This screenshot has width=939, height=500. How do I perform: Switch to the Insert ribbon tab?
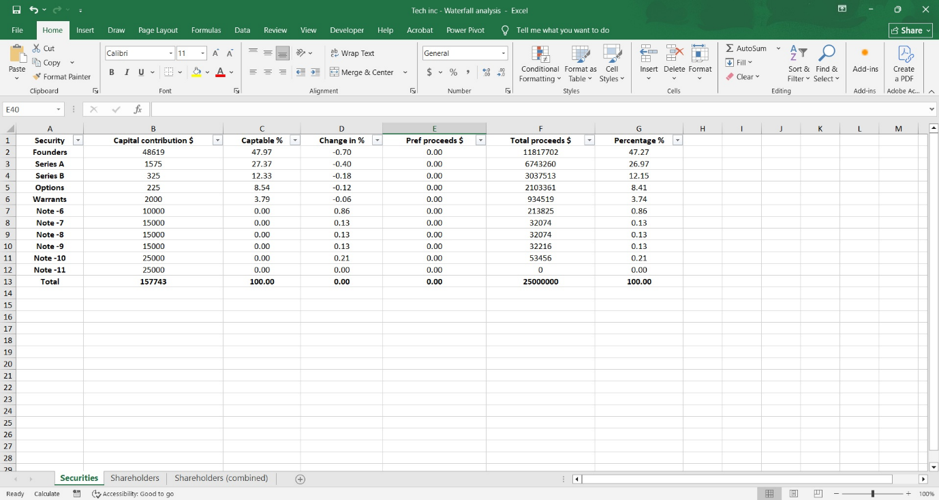(85, 30)
